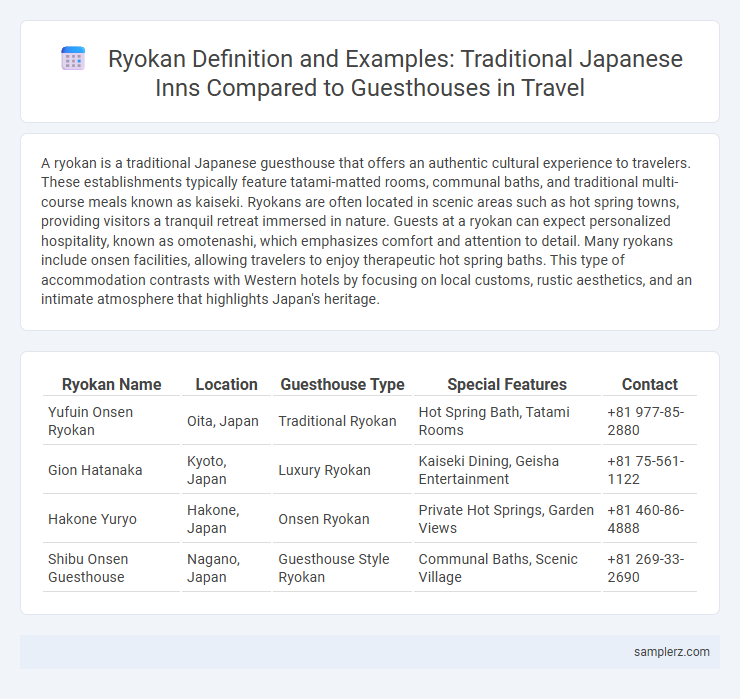This screenshot has height=699, width=740.
Task: Click the Onsen Ryokan type cell
Action: point(343,519)
